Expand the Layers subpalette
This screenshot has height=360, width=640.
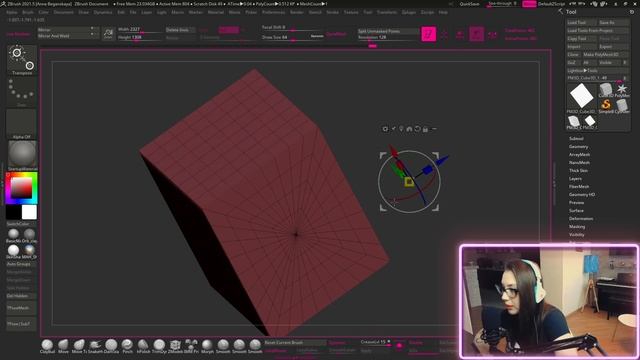tap(576, 179)
